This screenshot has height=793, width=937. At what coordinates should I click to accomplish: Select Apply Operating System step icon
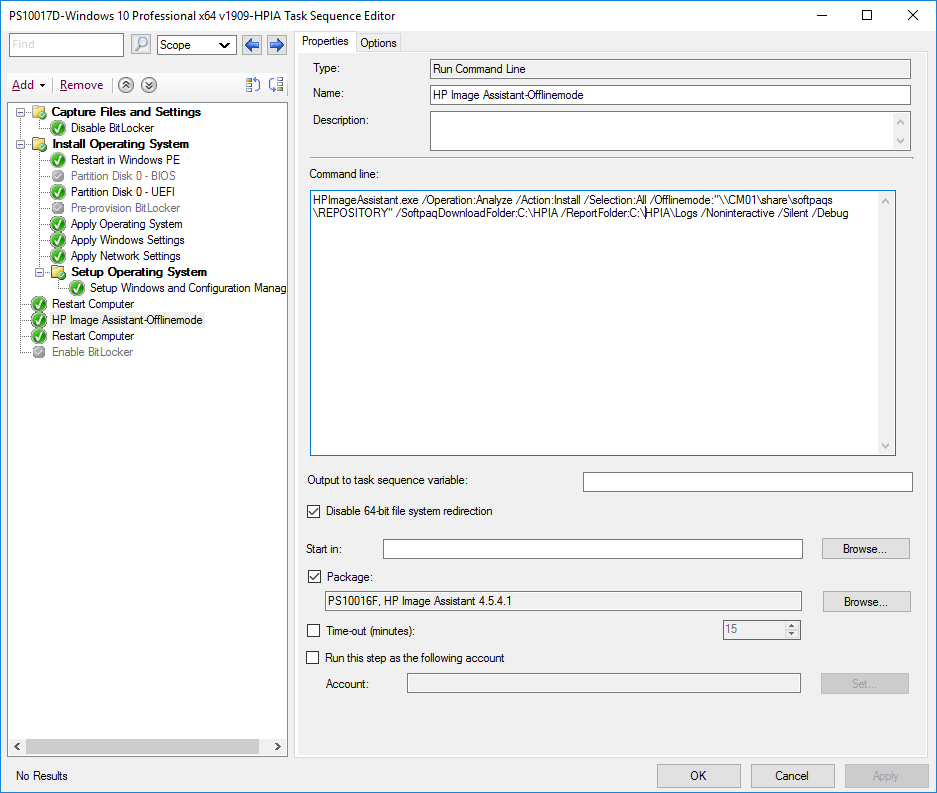coord(58,224)
